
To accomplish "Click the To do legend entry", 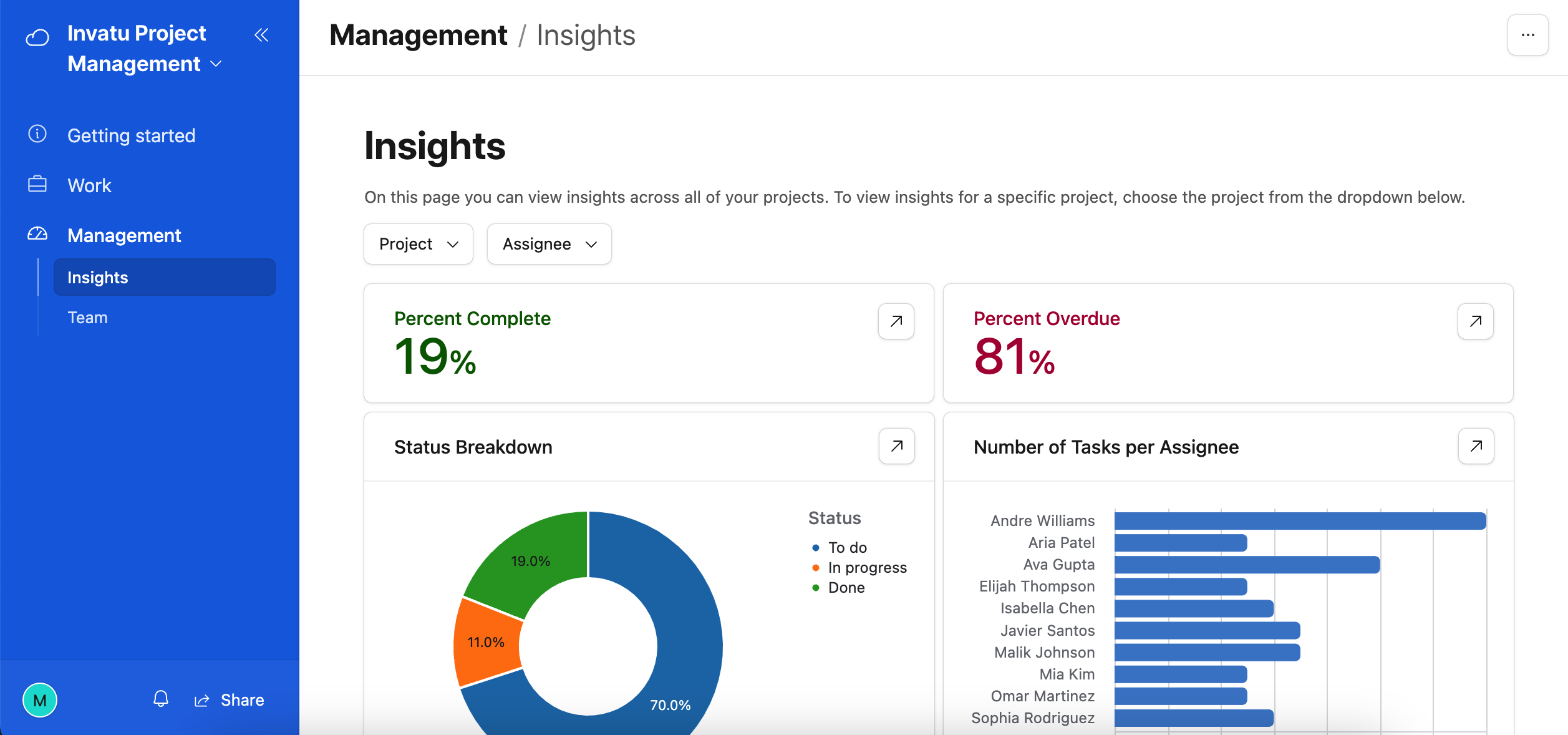I will pyautogui.click(x=840, y=547).
